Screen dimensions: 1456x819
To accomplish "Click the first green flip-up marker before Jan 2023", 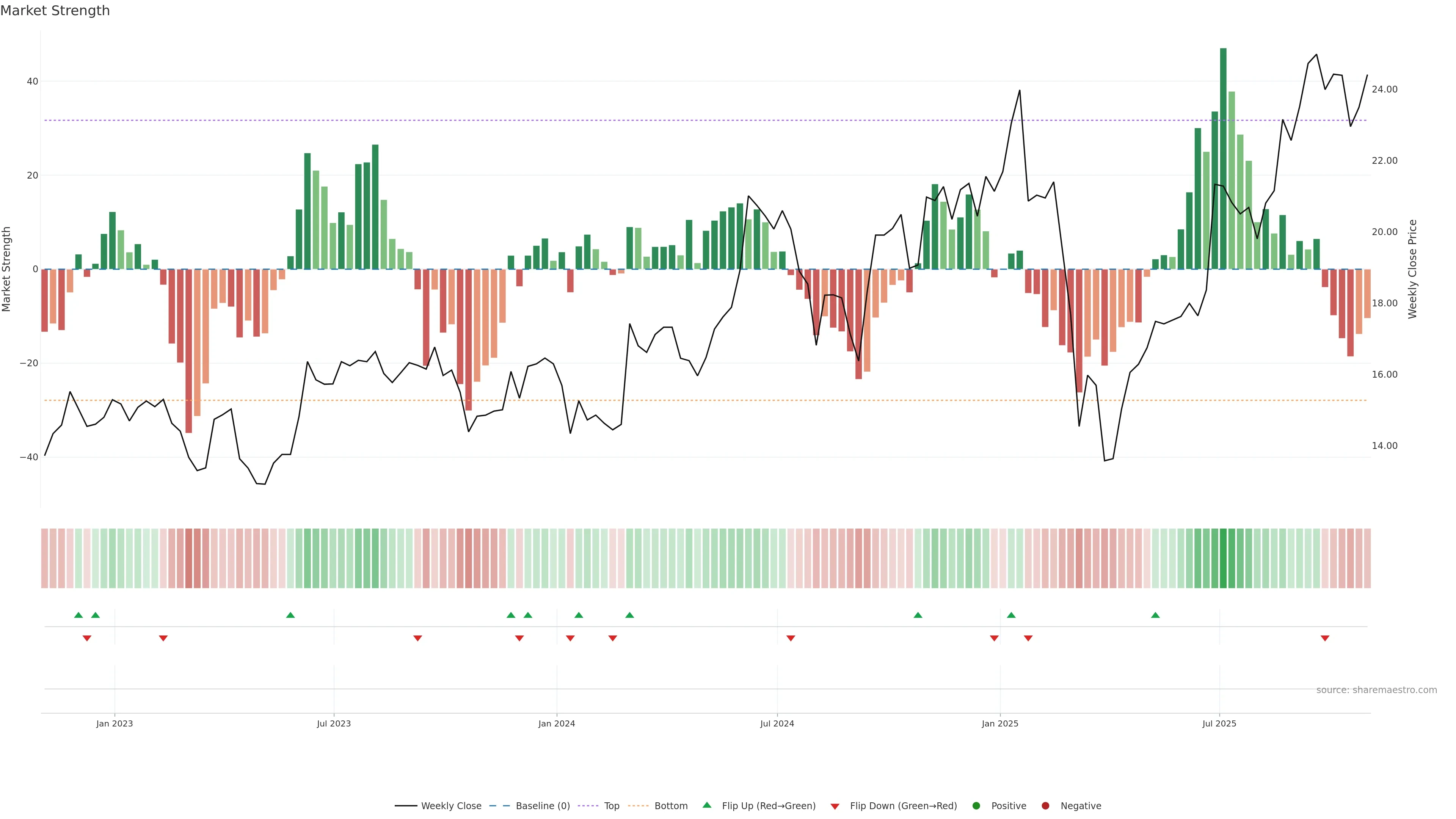I will 78,615.
